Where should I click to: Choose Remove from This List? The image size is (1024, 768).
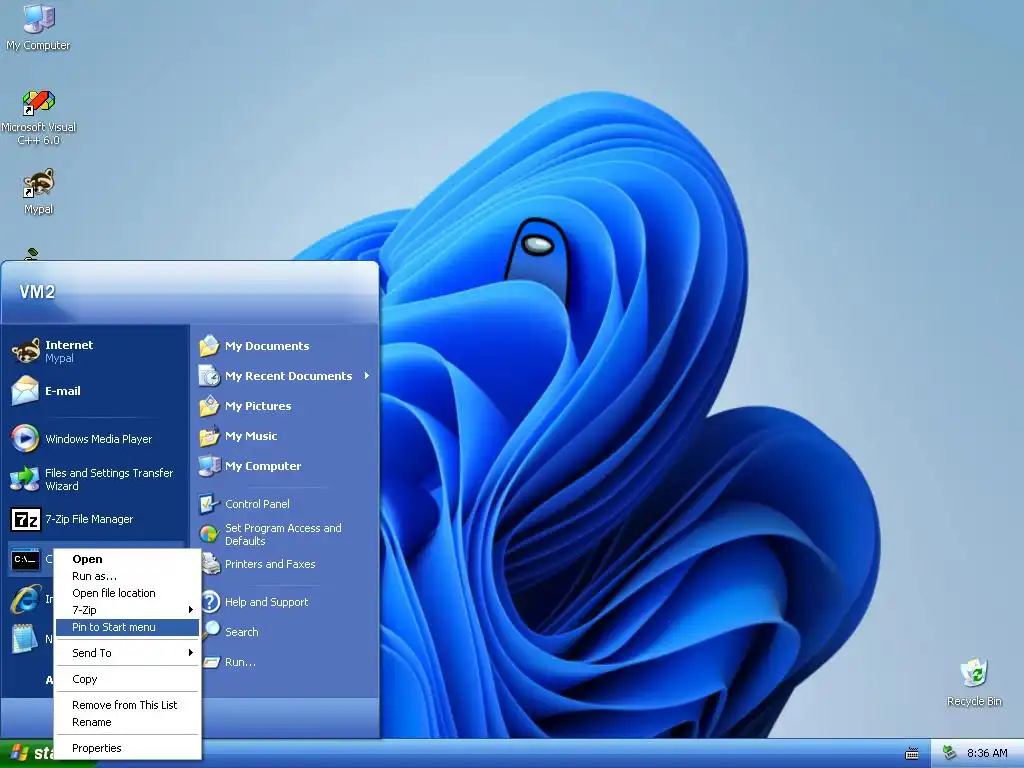127,705
